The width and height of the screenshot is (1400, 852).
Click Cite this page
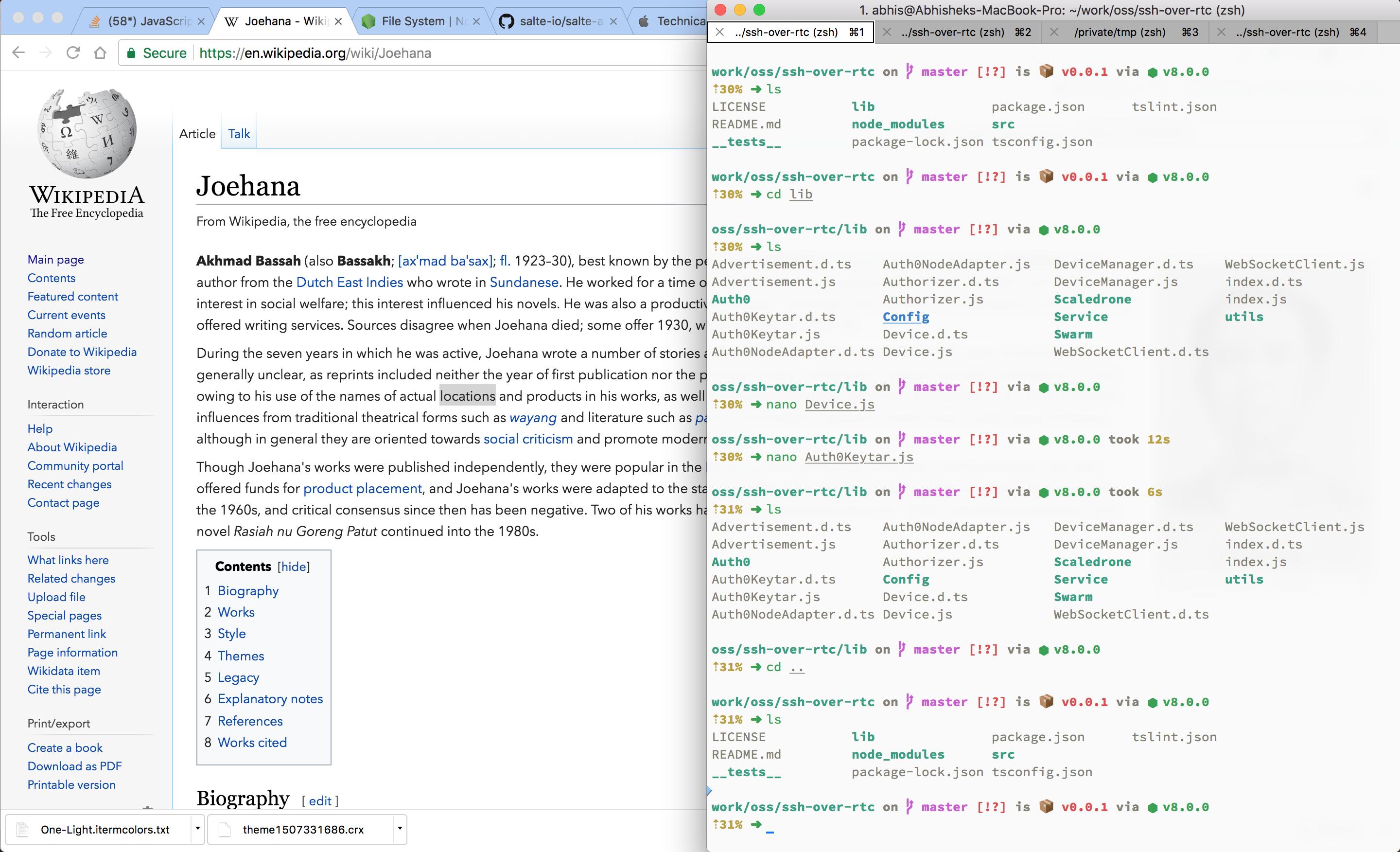pos(64,690)
